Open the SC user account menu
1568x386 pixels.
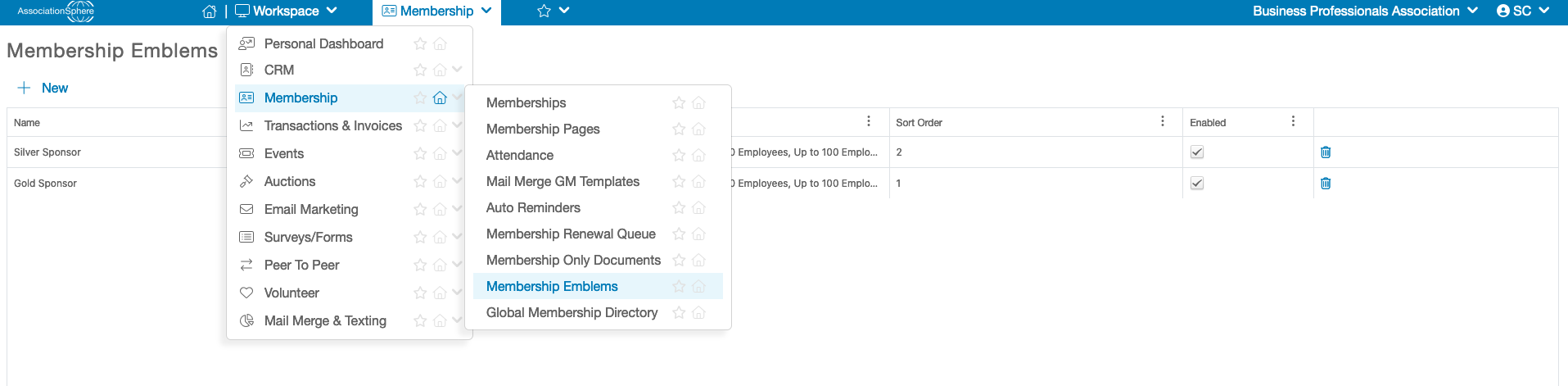(1523, 11)
